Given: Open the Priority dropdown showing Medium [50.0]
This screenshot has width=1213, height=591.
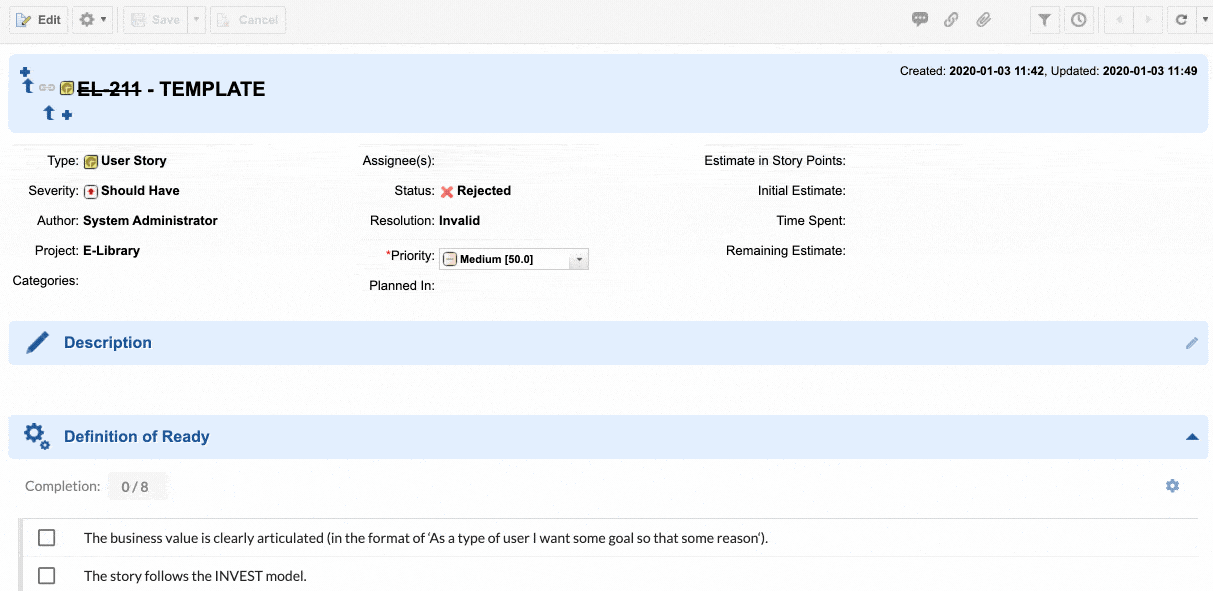Looking at the screenshot, I should [x=514, y=259].
